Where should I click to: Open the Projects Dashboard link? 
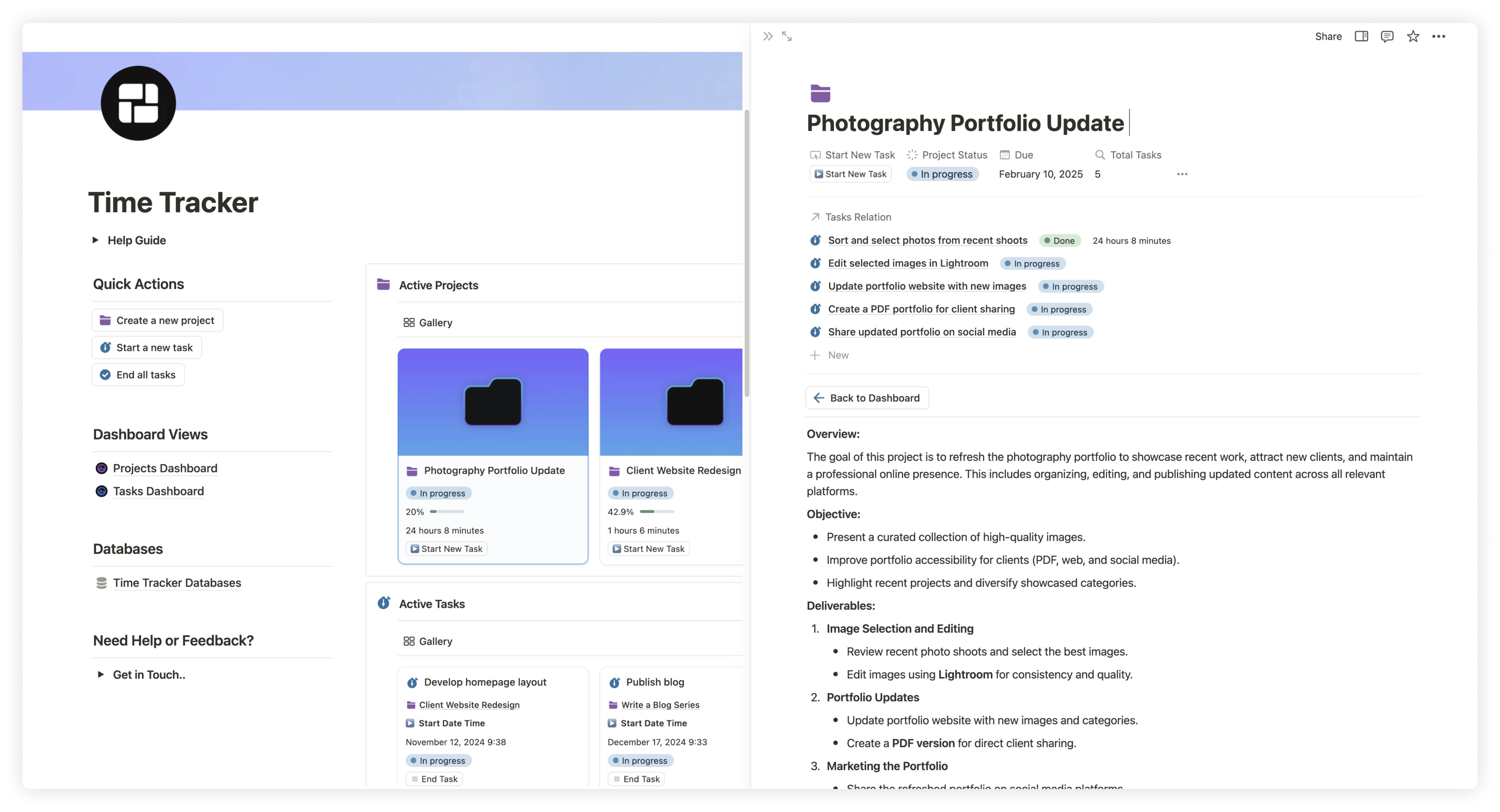[x=165, y=468]
